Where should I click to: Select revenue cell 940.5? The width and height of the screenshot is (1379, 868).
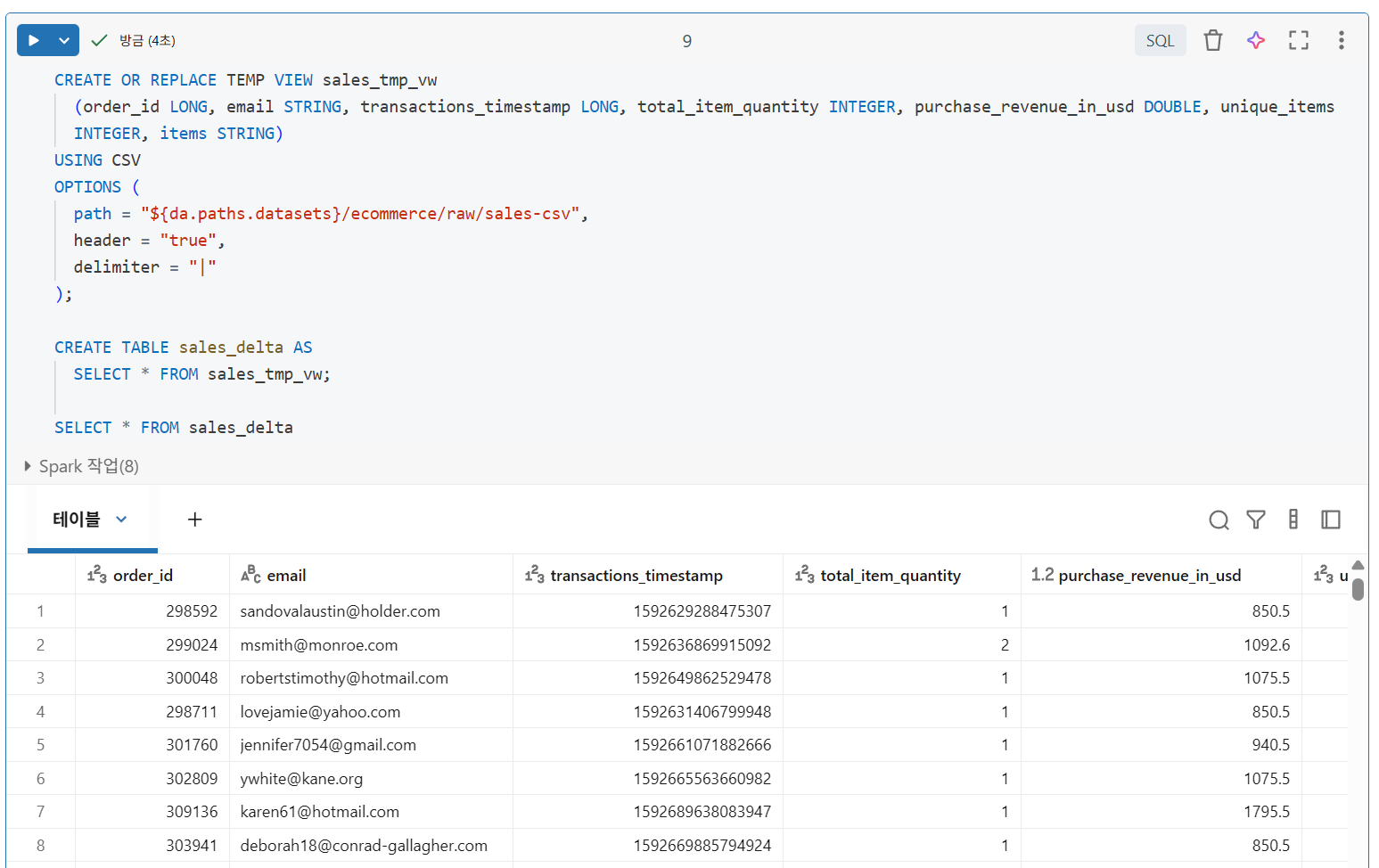click(x=1161, y=745)
